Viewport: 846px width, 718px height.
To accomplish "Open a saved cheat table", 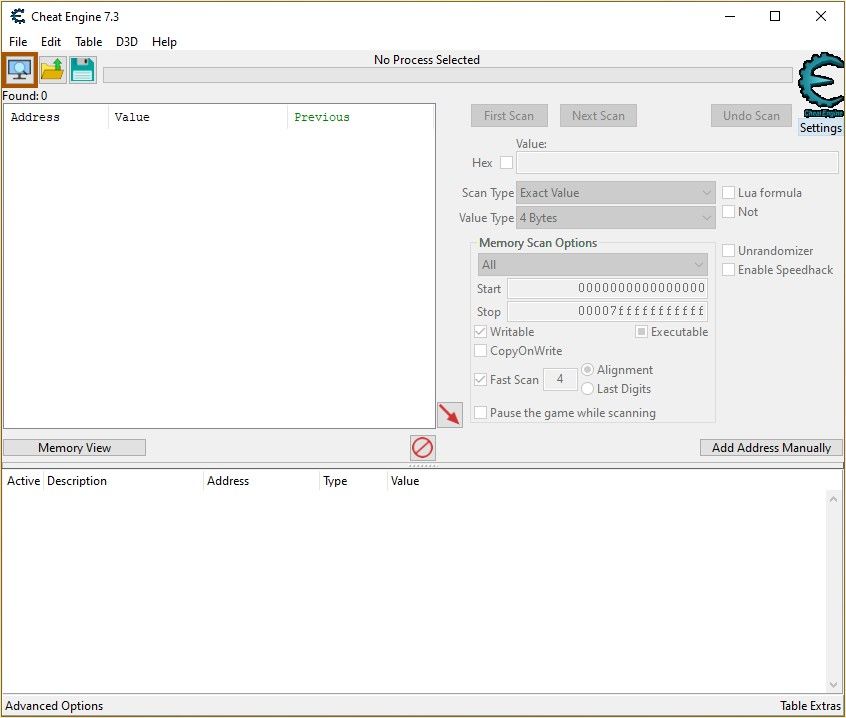I will (x=51, y=69).
